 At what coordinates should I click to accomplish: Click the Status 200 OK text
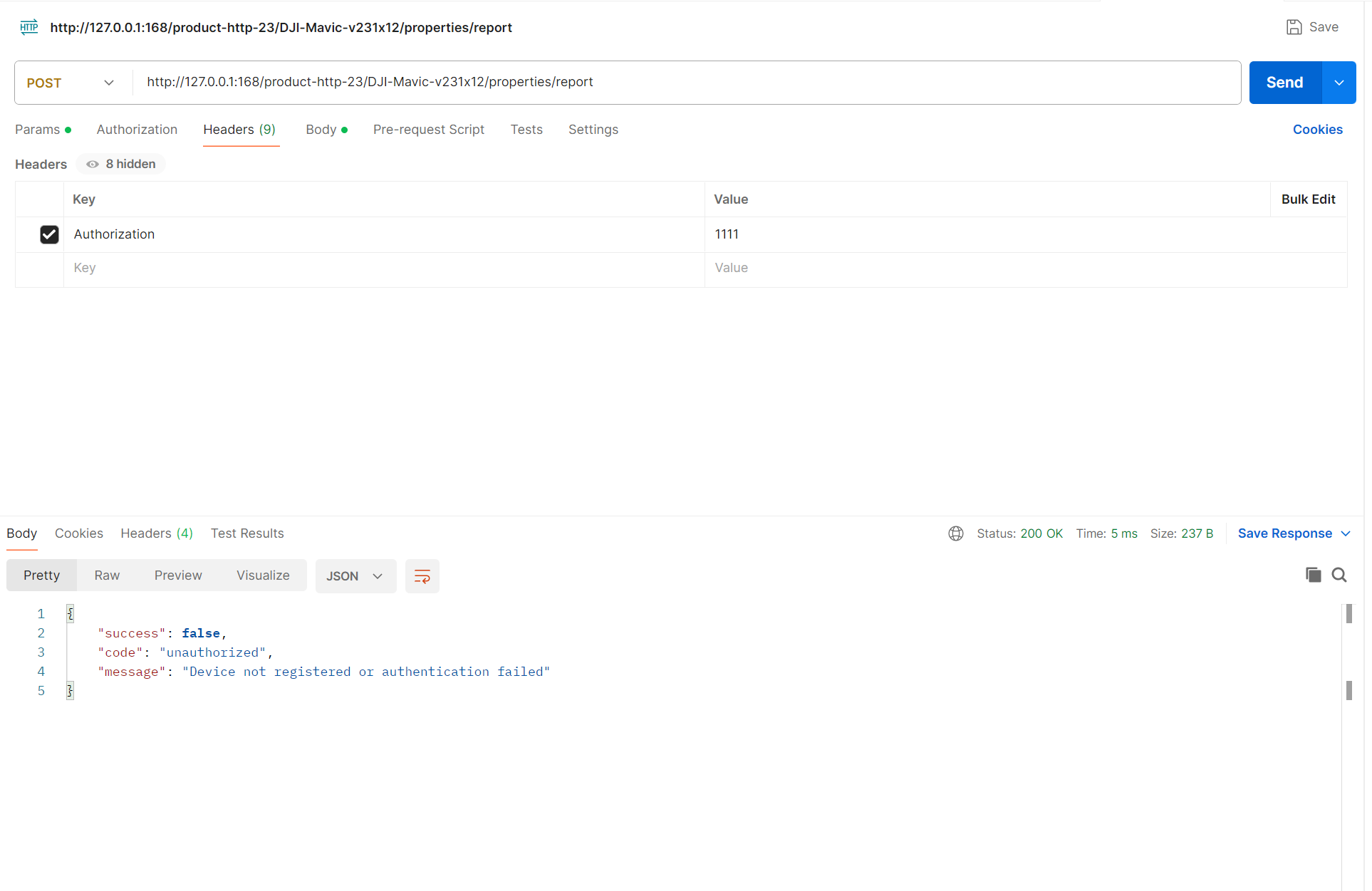(x=1019, y=533)
